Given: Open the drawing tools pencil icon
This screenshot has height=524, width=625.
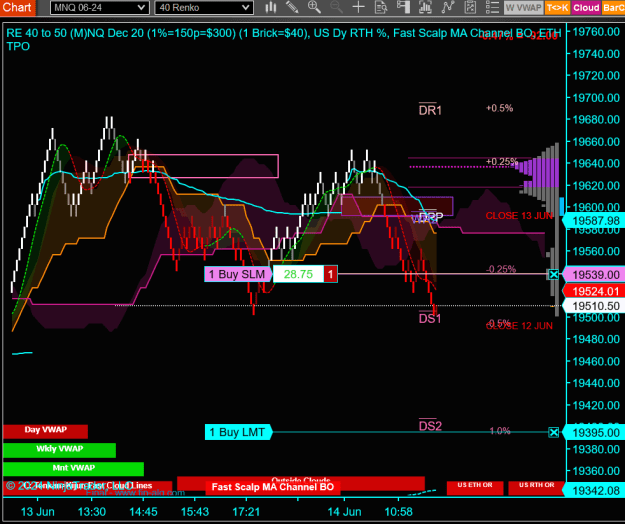Looking at the screenshot, I should (x=292, y=7).
